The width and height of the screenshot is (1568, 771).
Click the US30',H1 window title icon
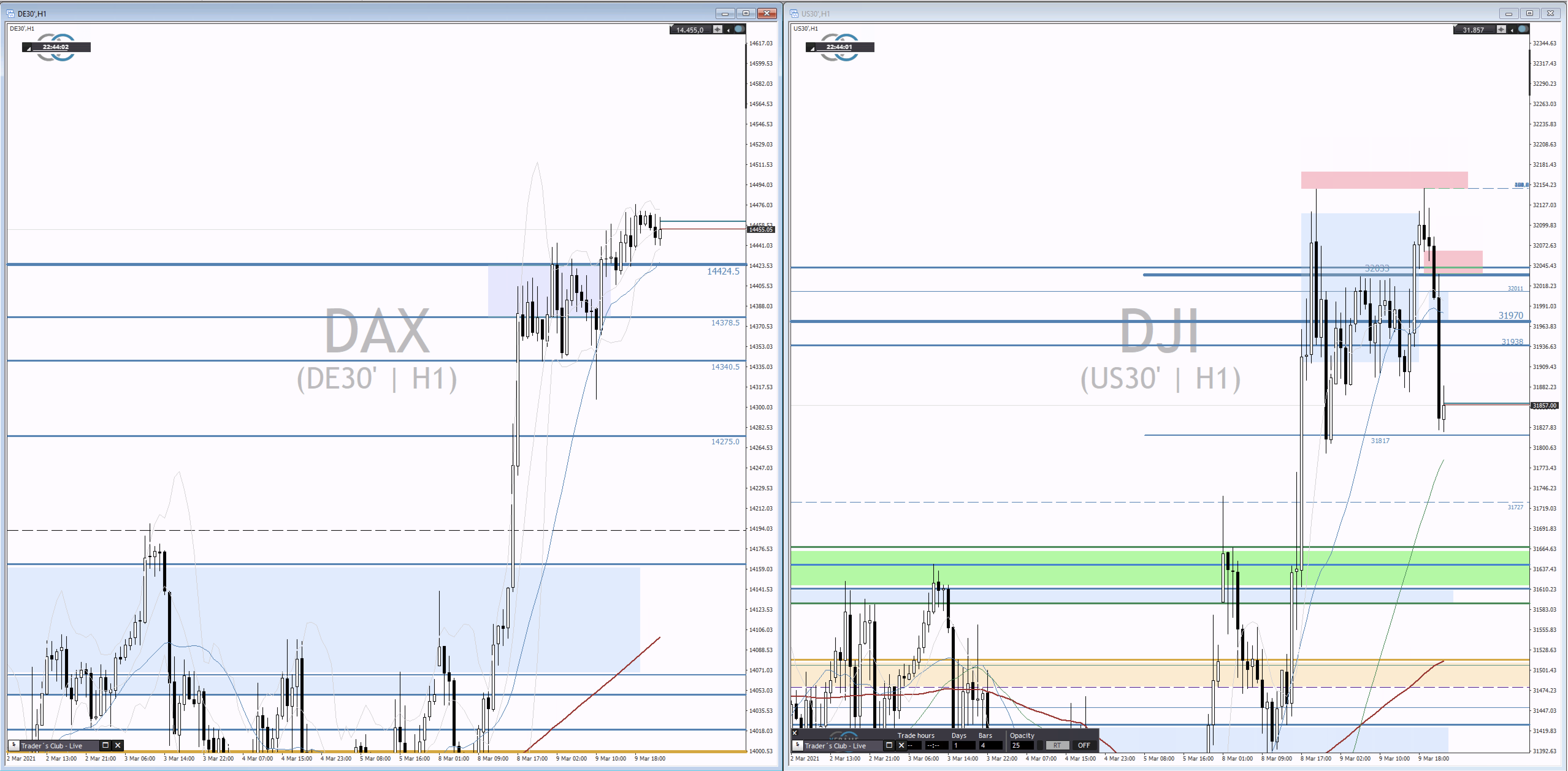pyautogui.click(x=794, y=13)
